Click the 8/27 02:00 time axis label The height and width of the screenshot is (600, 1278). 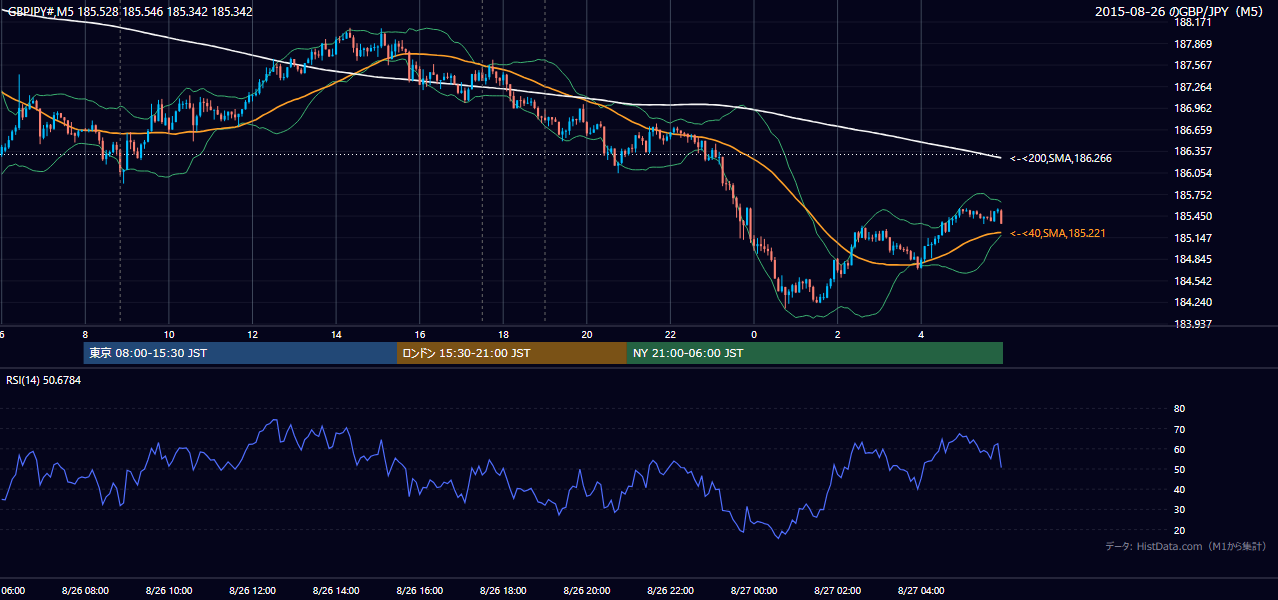[x=837, y=590]
